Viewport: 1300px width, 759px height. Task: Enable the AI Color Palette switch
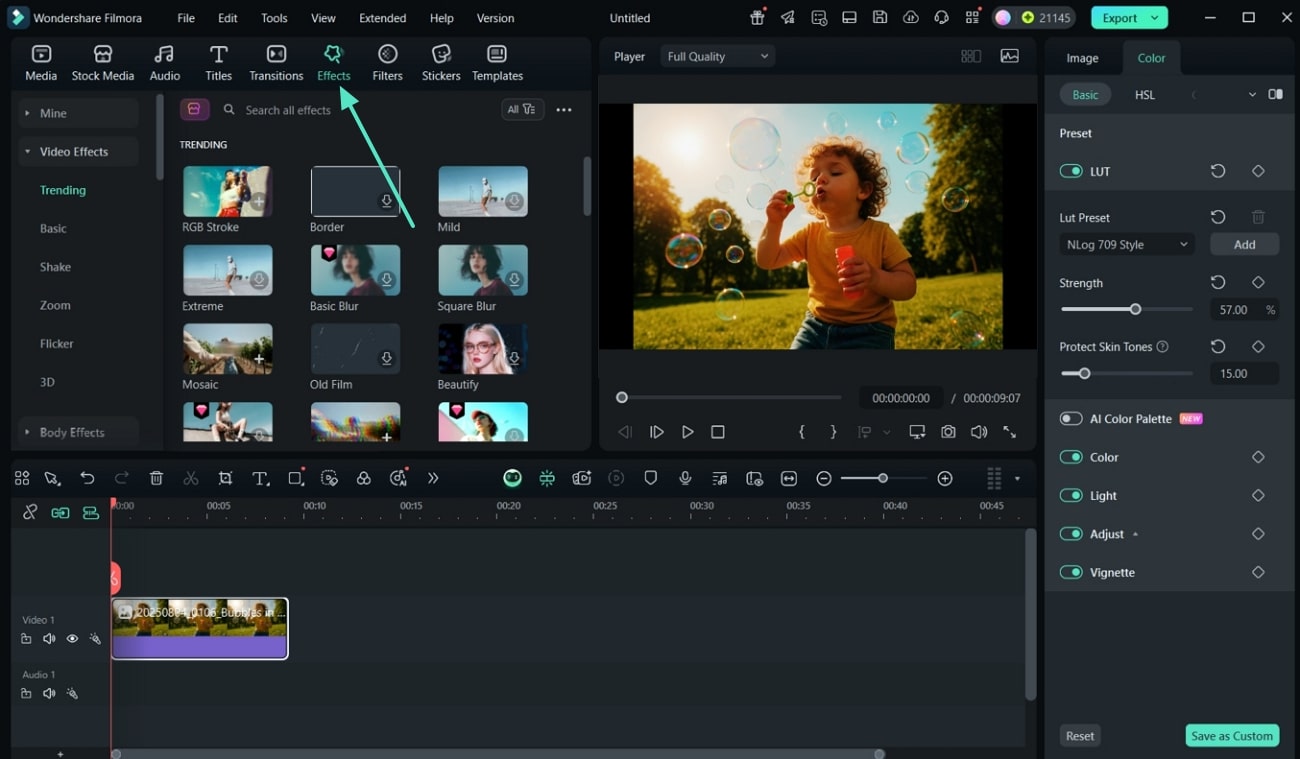click(1071, 419)
